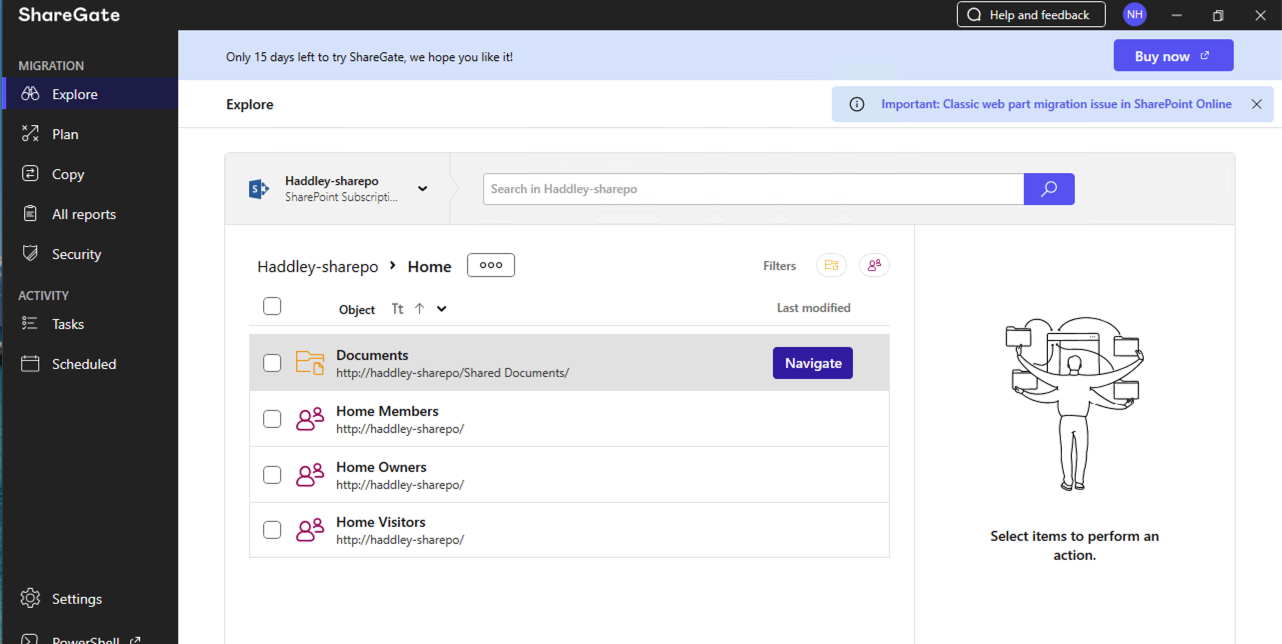This screenshot has height=644, width=1282.
Task: Click the Home Owners group icon
Action: (310, 475)
